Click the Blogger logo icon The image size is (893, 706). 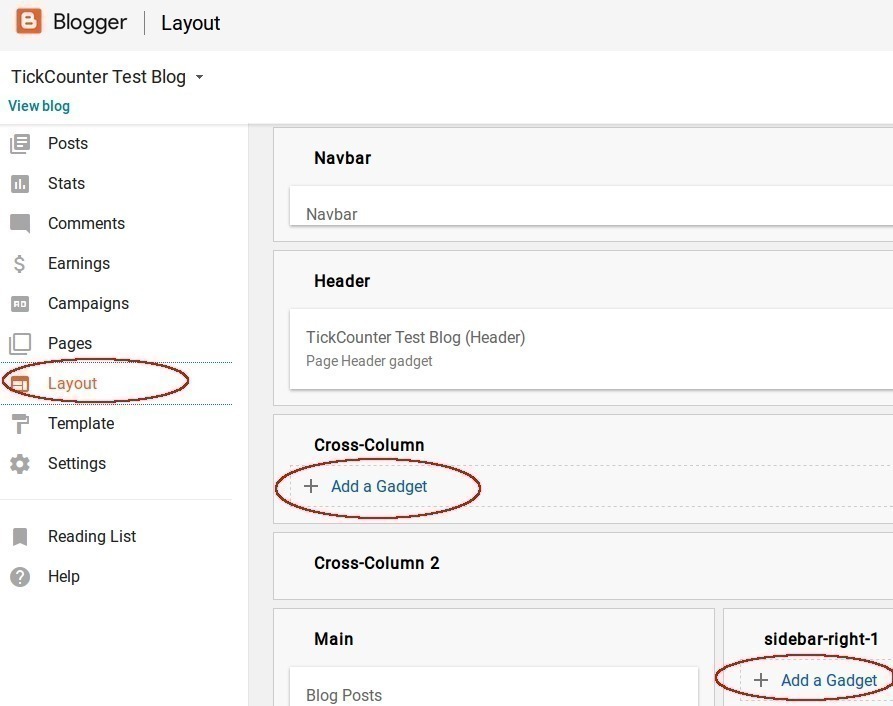point(29,21)
